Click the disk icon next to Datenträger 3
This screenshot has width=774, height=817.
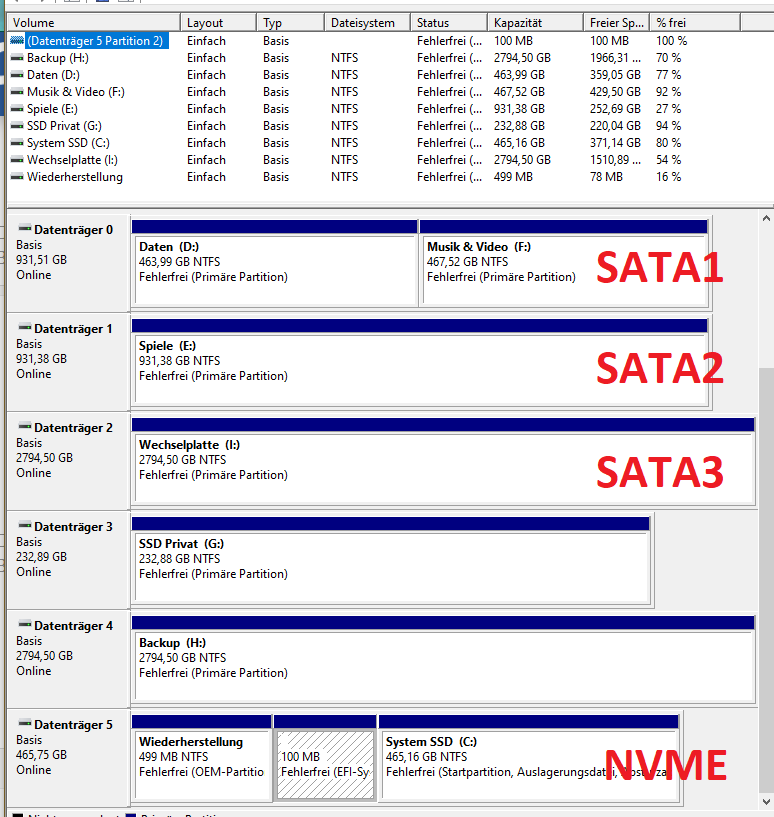tap(24, 525)
